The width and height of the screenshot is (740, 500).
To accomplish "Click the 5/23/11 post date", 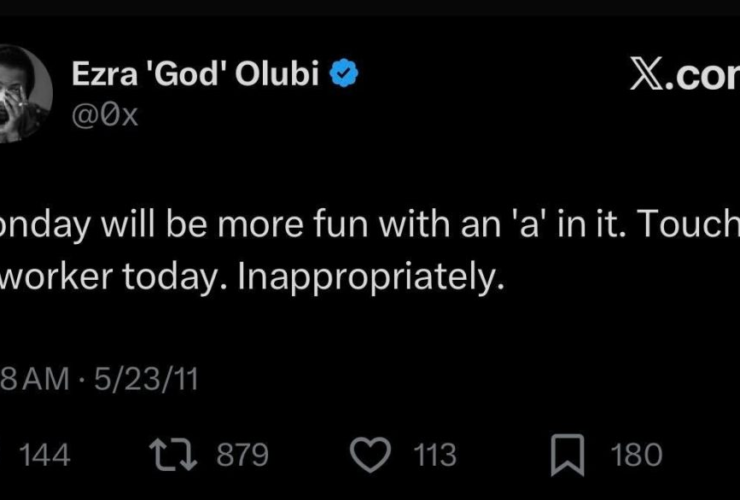I will (146, 380).
